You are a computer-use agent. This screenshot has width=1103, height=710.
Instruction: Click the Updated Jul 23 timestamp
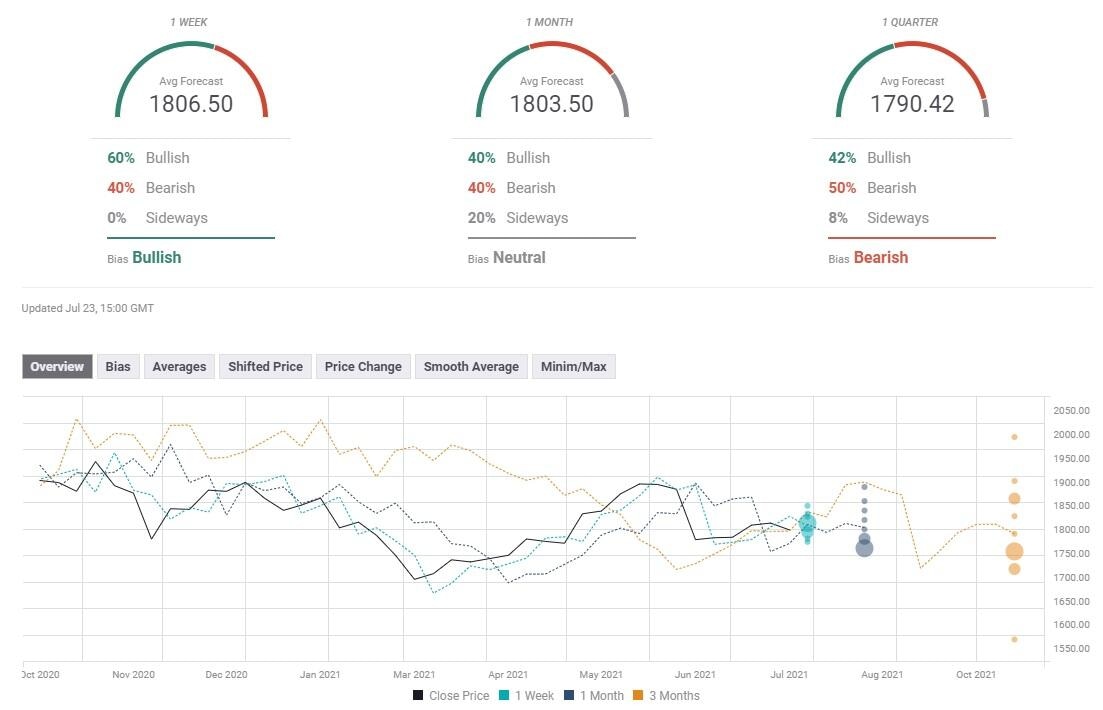86,308
